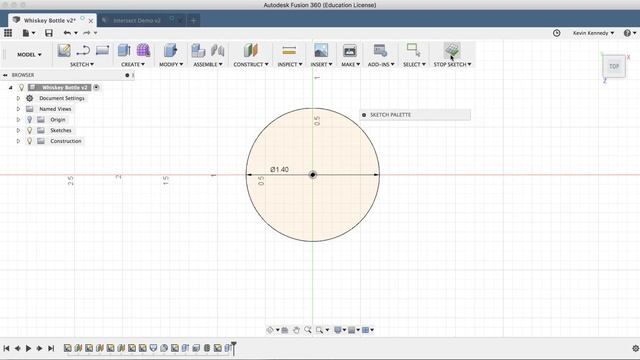Select the Pan hand tool
Screen dimensions: 640x360
296,330
